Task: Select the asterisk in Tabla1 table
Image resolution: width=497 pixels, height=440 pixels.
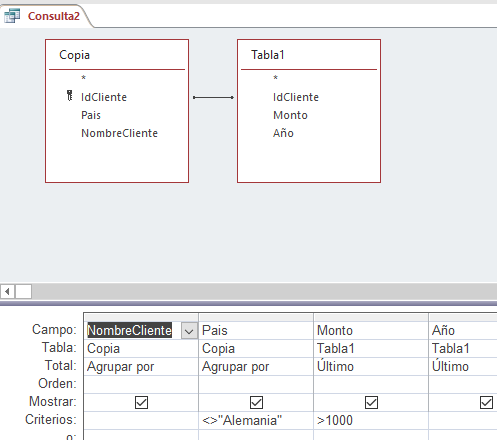Action: (275, 78)
